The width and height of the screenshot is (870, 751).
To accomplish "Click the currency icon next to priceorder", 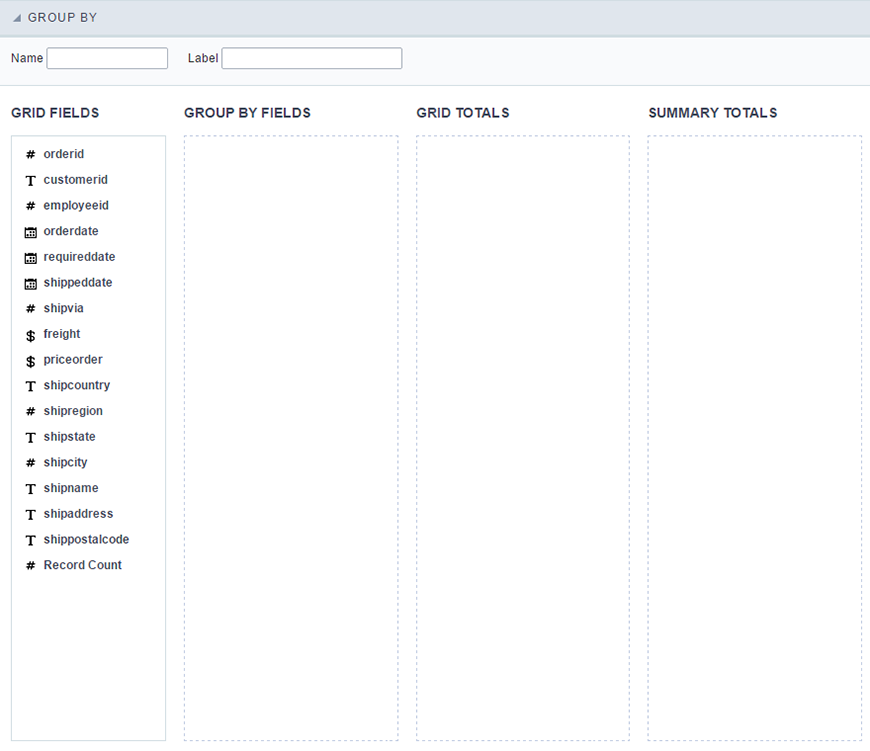I will pyautogui.click(x=29, y=359).
